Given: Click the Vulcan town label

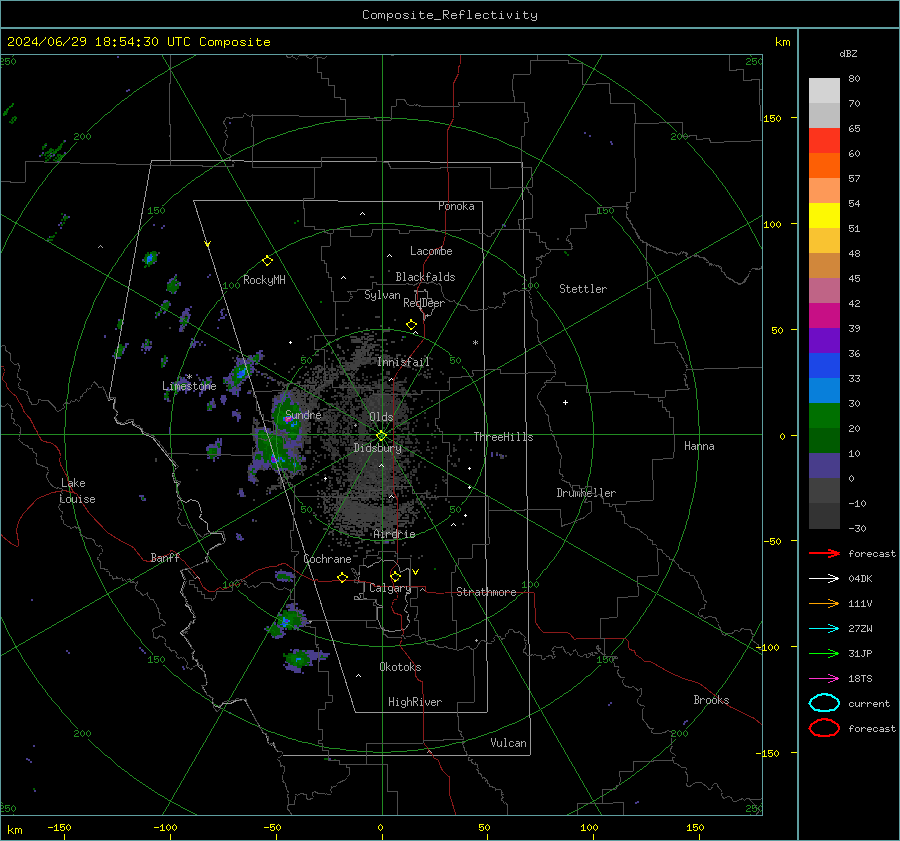Looking at the screenshot, I should tap(508, 743).
